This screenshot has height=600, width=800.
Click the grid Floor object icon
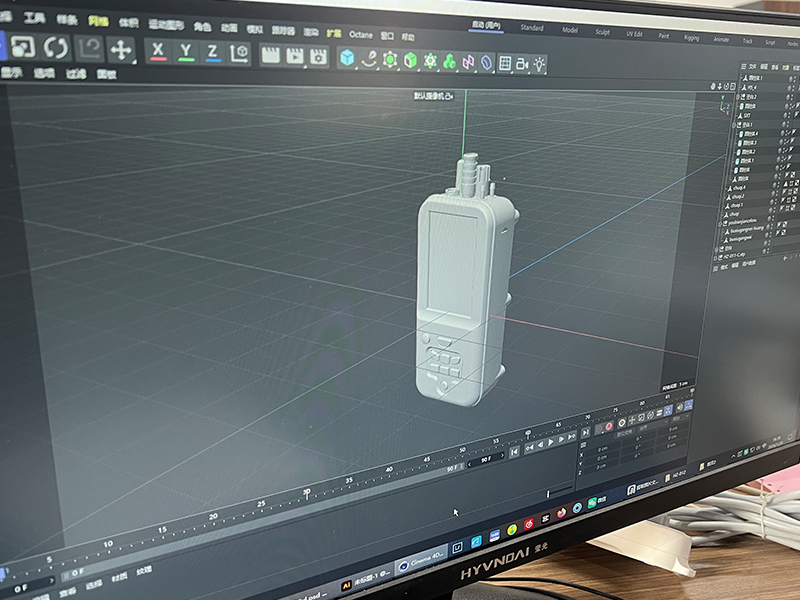pos(505,63)
